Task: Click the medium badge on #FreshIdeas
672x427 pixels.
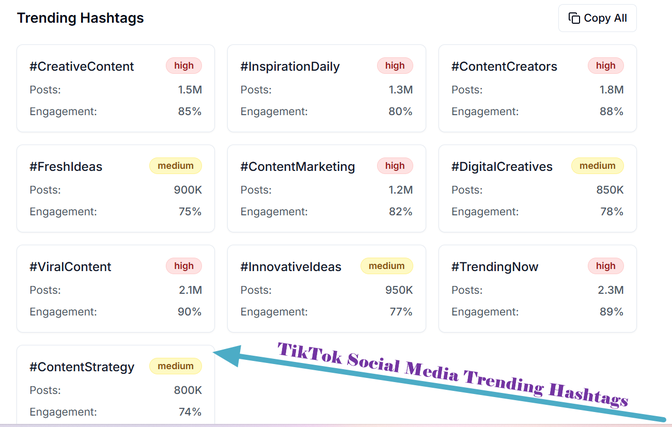Action: tap(175, 166)
